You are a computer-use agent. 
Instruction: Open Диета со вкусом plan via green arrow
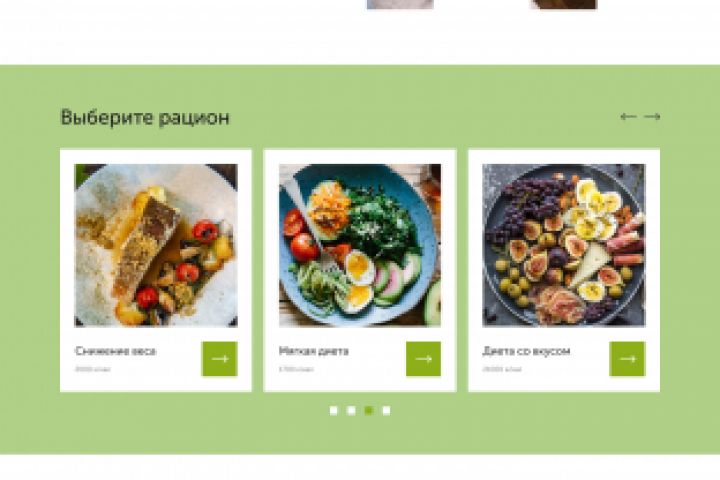(x=627, y=359)
